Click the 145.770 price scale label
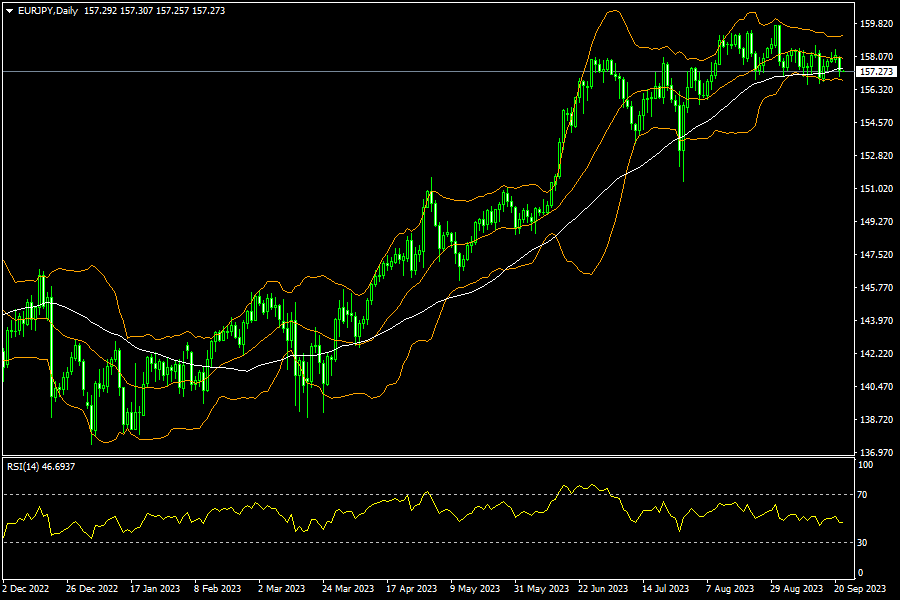 pos(876,288)
